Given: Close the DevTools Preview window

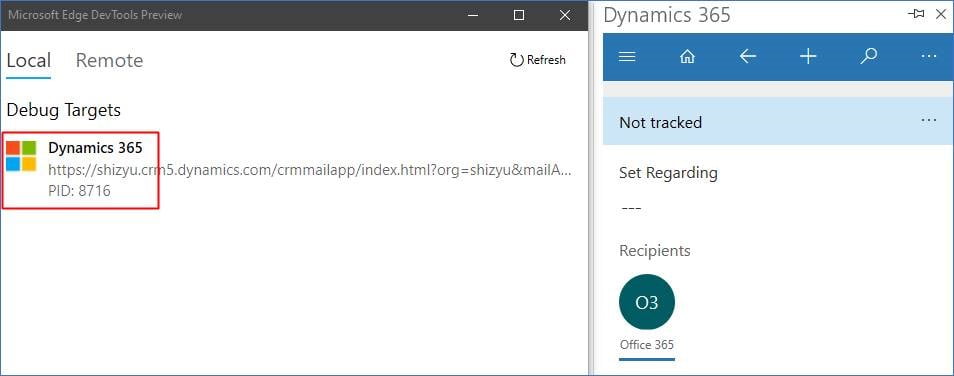Looking at the screenshot, I should (x=565, y=15).
